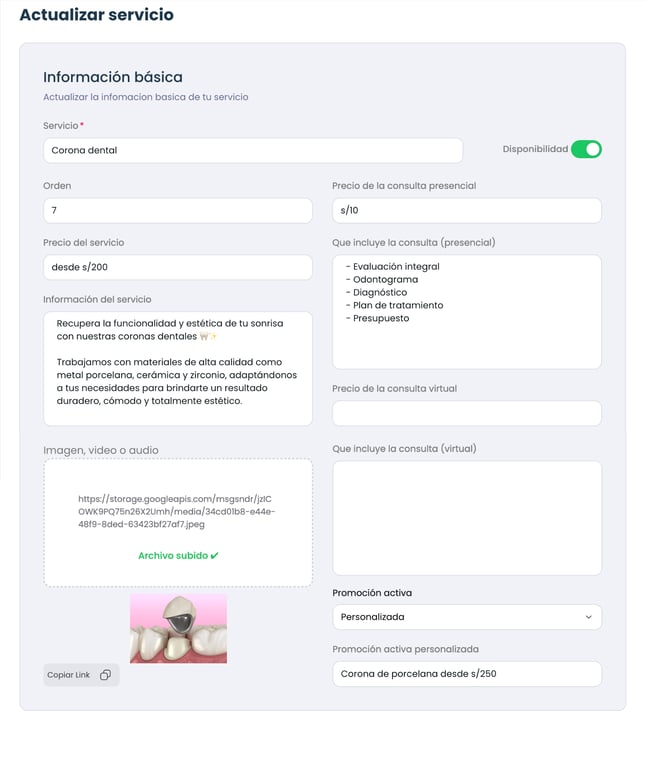
Task: Click the Información básica section heading
Action: (113, 77)
